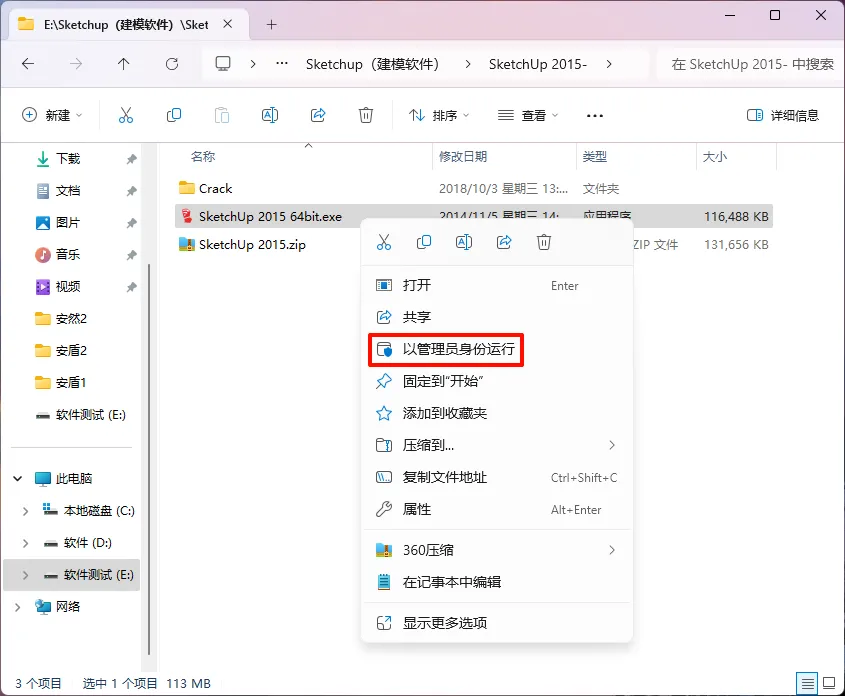Expand the 本地磁盘 (C:) tree node
The width and height of the screenshot is (845, 696).
(x=25, y=511)
